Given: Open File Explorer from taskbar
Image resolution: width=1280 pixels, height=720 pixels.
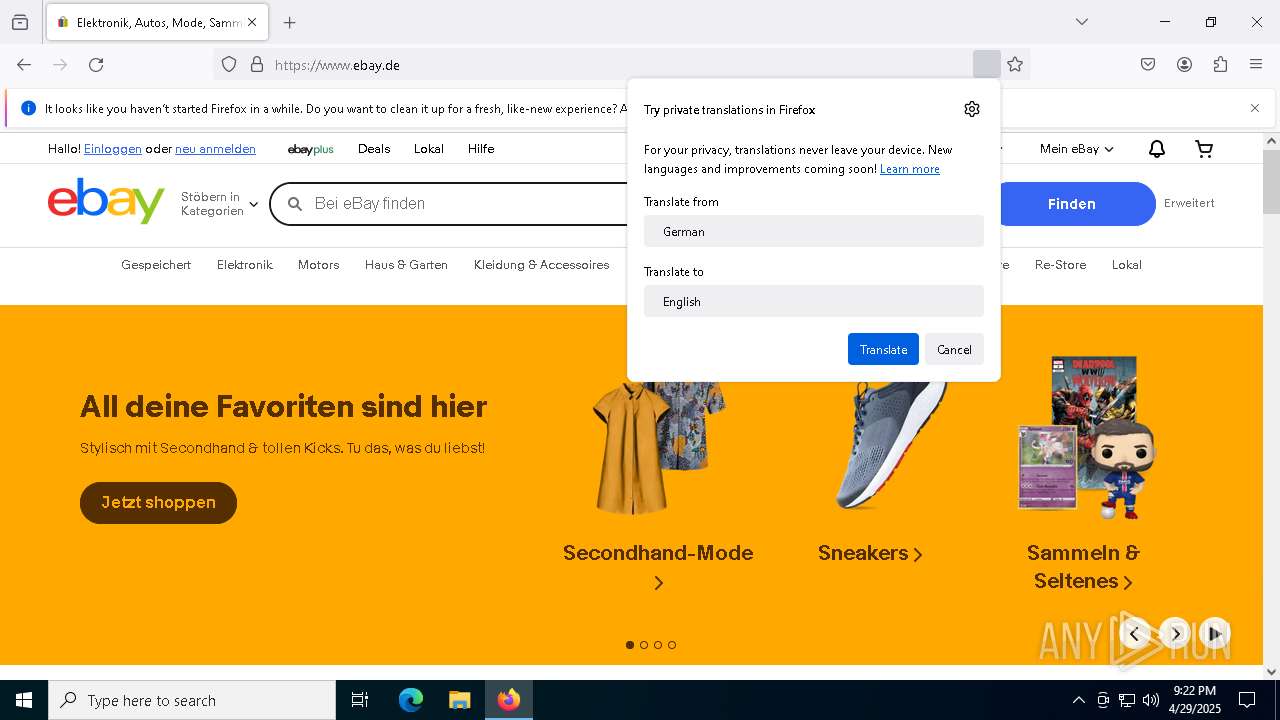Looking at the screenshot, I should (459, 700).
